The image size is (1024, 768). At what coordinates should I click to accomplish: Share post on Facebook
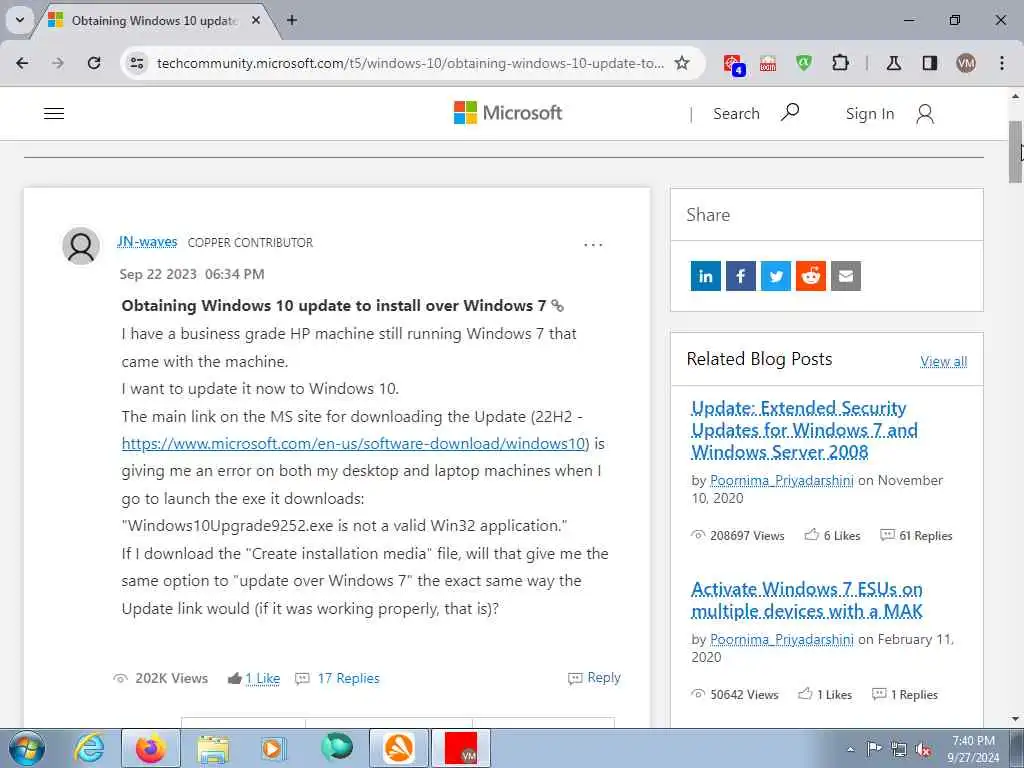coord(741,276)
